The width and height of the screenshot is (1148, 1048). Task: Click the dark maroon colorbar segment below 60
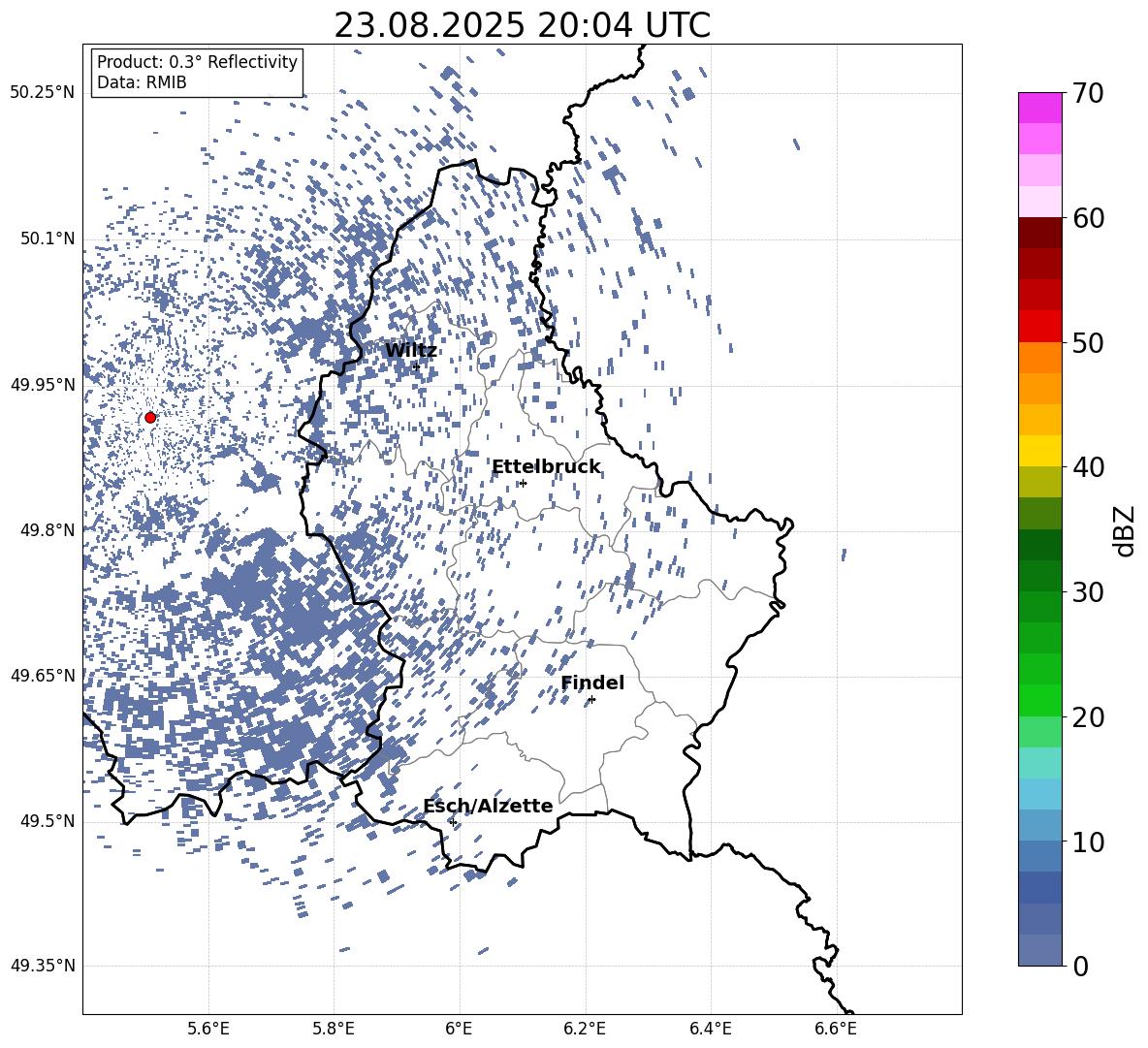click(x=1040, y=233)
